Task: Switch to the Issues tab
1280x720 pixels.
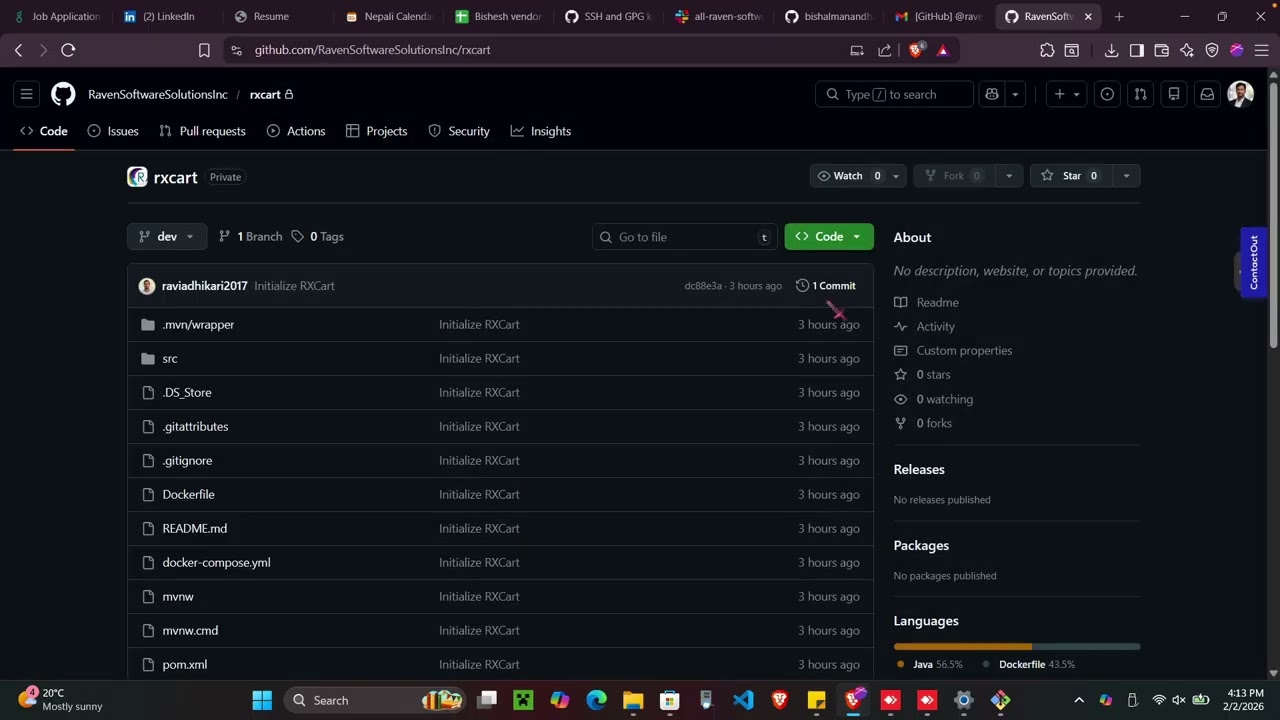Action: [113, 131]
